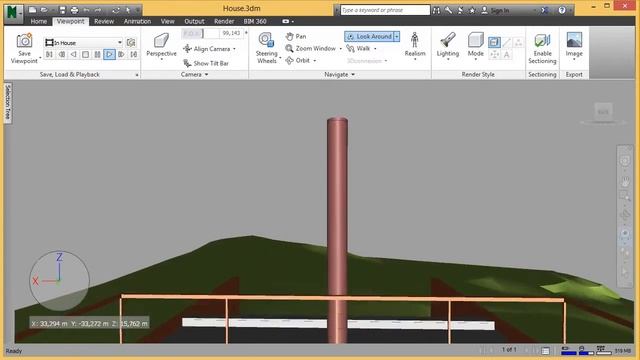Toggle surfaces display in Render Style
Image resolution: width=640 pixels, height=360 pixels.
point(494,42)
